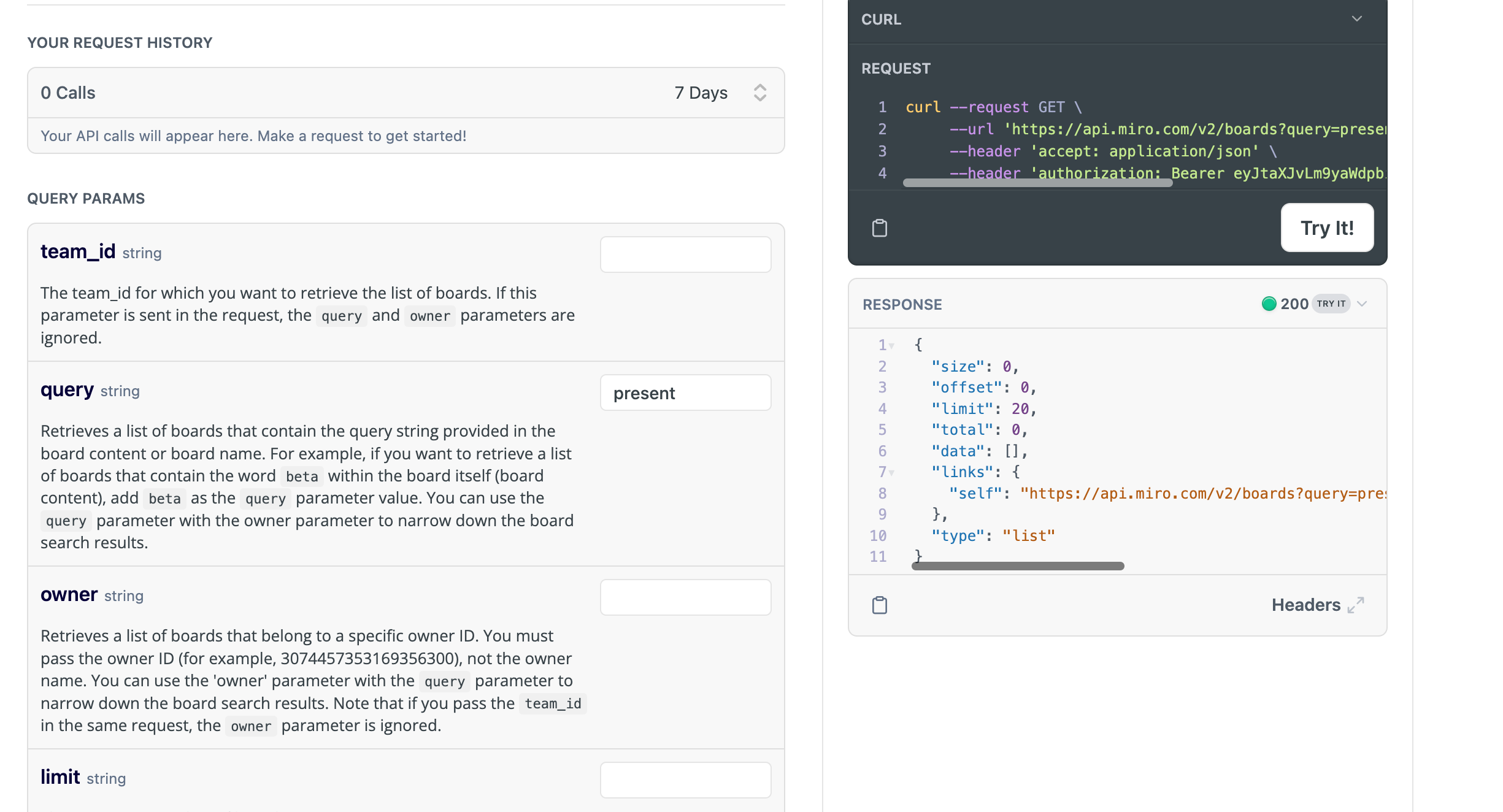Click the query parameter name heading

click(x=67, y=390)
